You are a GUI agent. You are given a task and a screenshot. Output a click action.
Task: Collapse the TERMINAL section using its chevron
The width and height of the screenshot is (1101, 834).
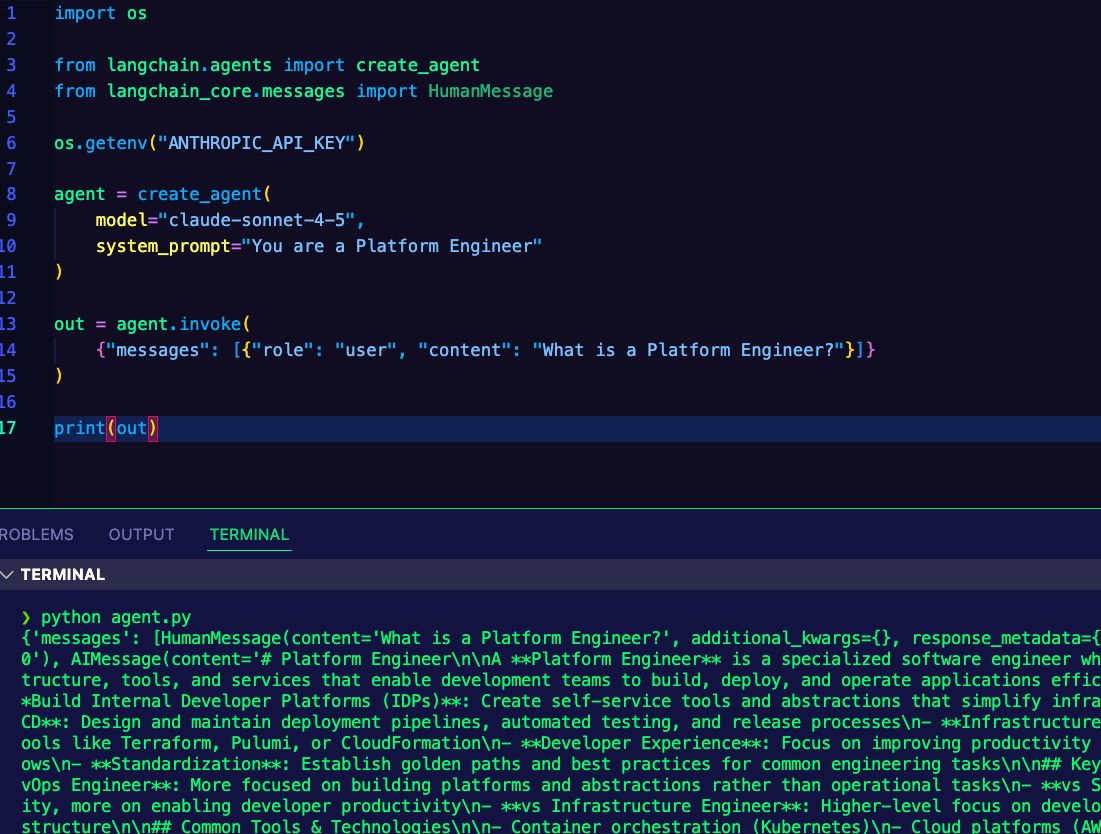(8, 574)
